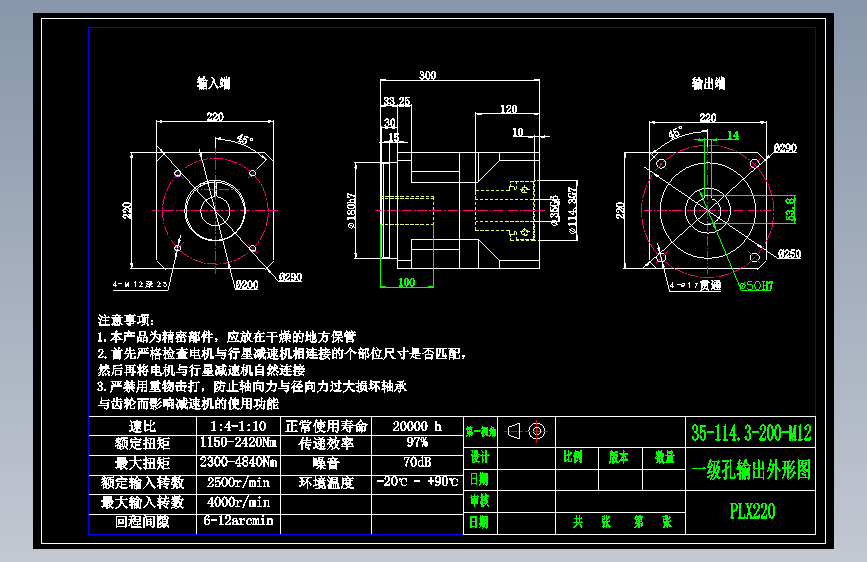Click the '设计' title block label

tap(479, 457)
